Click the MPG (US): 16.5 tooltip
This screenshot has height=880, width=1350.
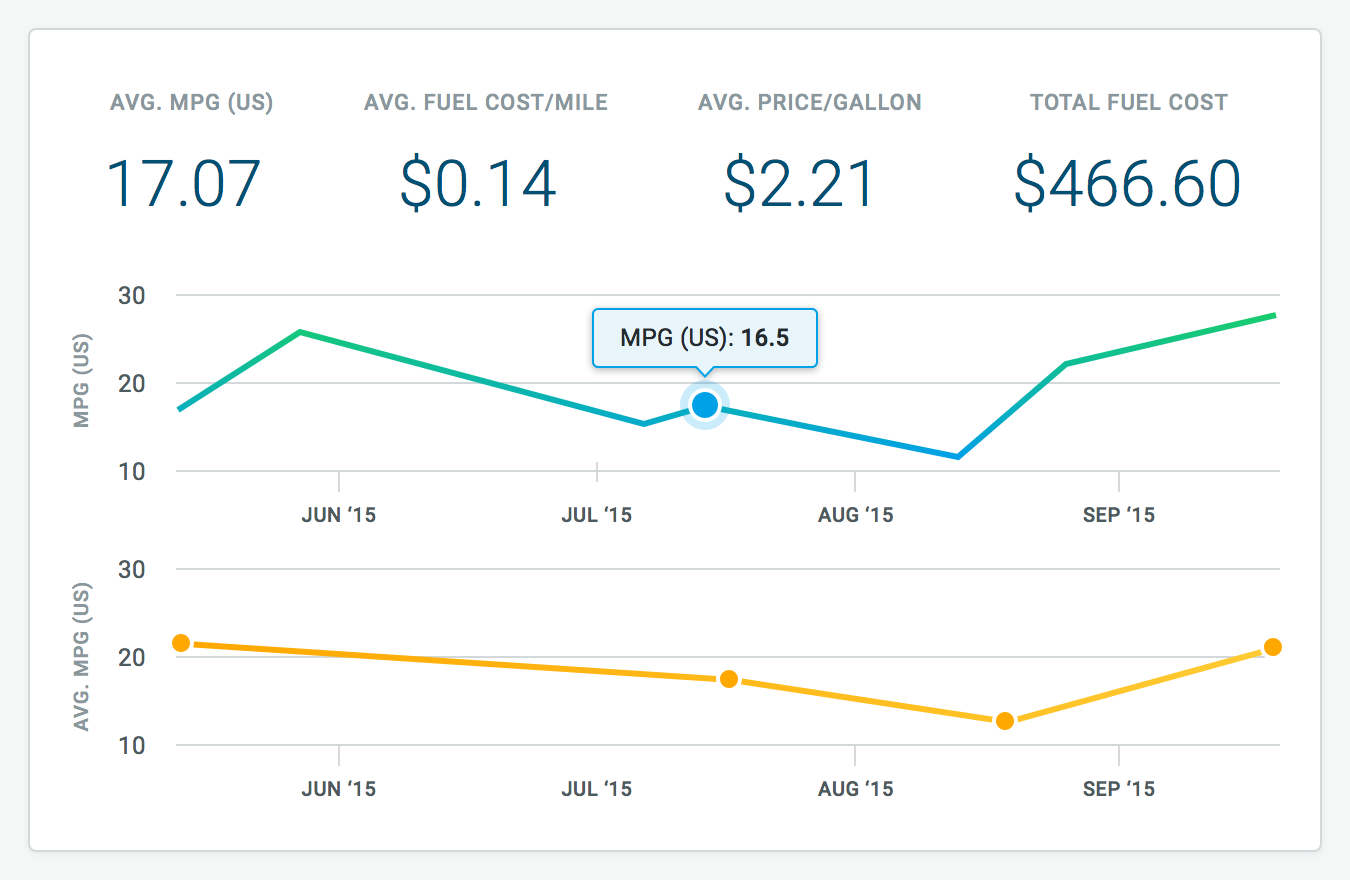tap(705, 338)
